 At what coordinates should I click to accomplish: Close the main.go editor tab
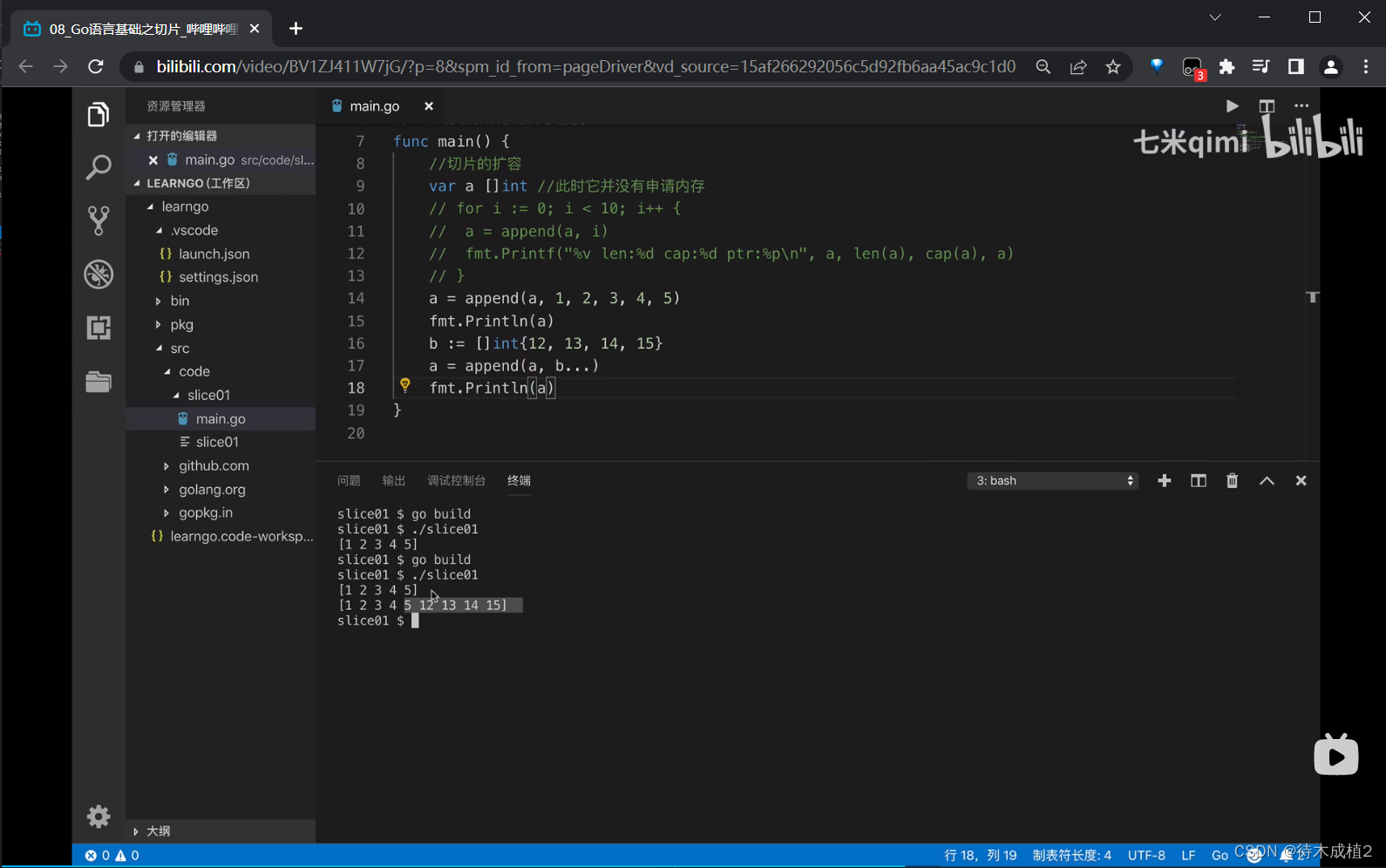429,106
